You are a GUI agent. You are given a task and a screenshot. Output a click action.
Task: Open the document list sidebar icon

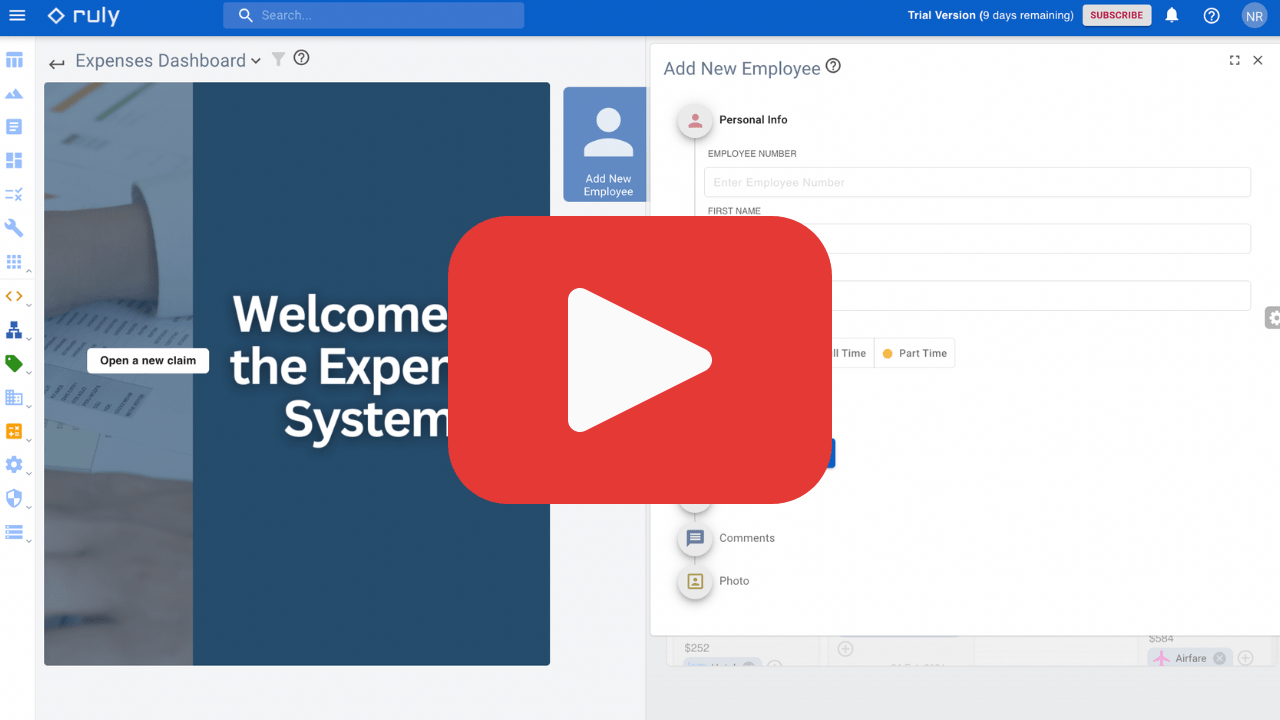pyautogui.click(x=14, y=127)
